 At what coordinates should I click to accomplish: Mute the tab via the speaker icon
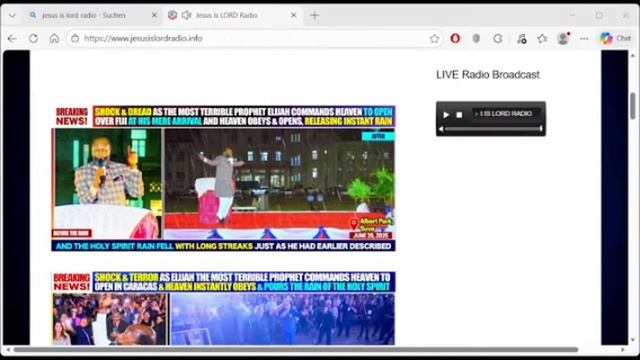(x=186, y=15)
